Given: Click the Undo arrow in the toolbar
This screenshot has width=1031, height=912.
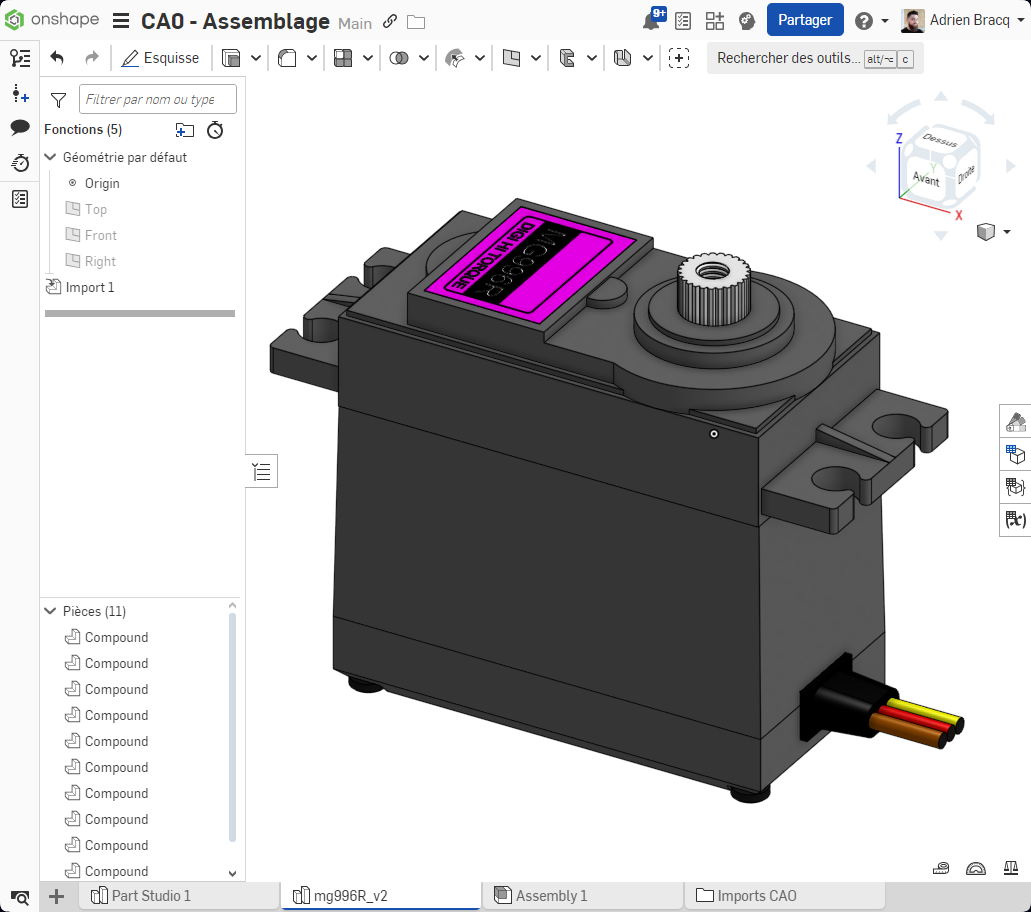Looking at the screenshot, I should [x=57, y=58].
